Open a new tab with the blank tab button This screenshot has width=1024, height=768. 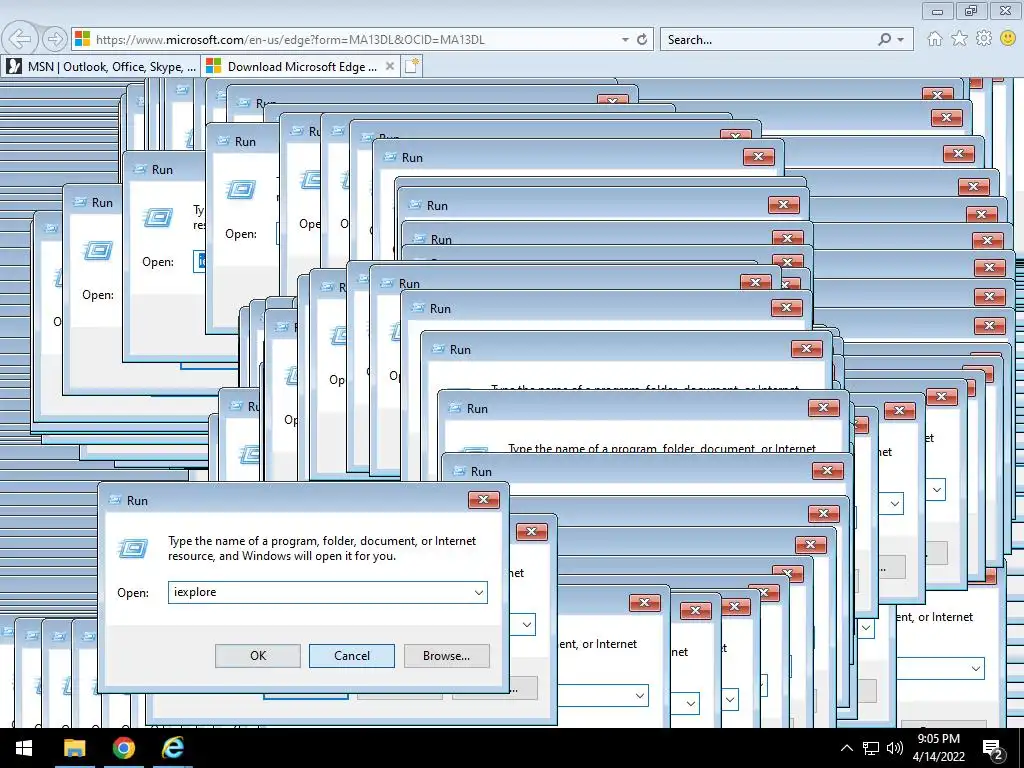[x=411, y=66]
